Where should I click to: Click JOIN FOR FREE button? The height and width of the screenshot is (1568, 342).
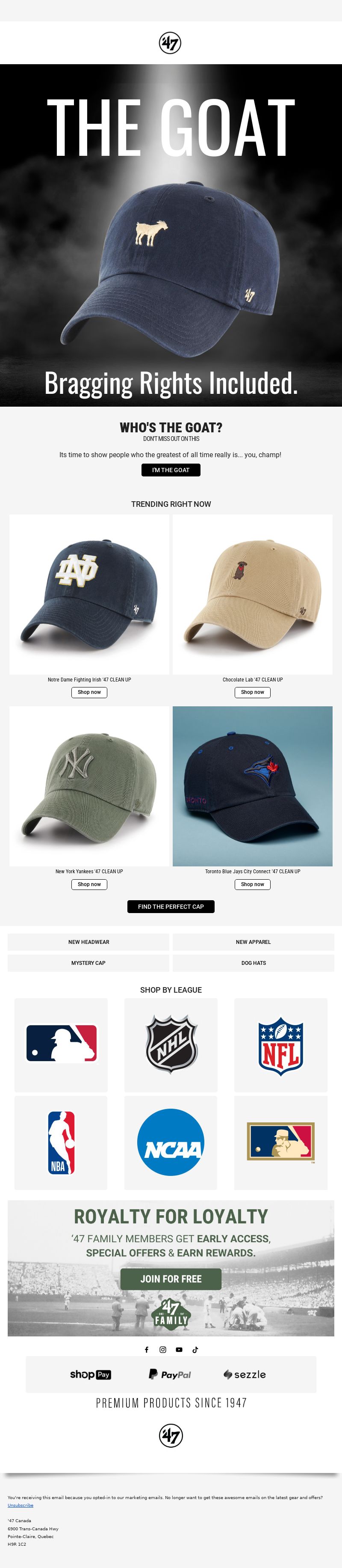click(x=171, y=1279)
